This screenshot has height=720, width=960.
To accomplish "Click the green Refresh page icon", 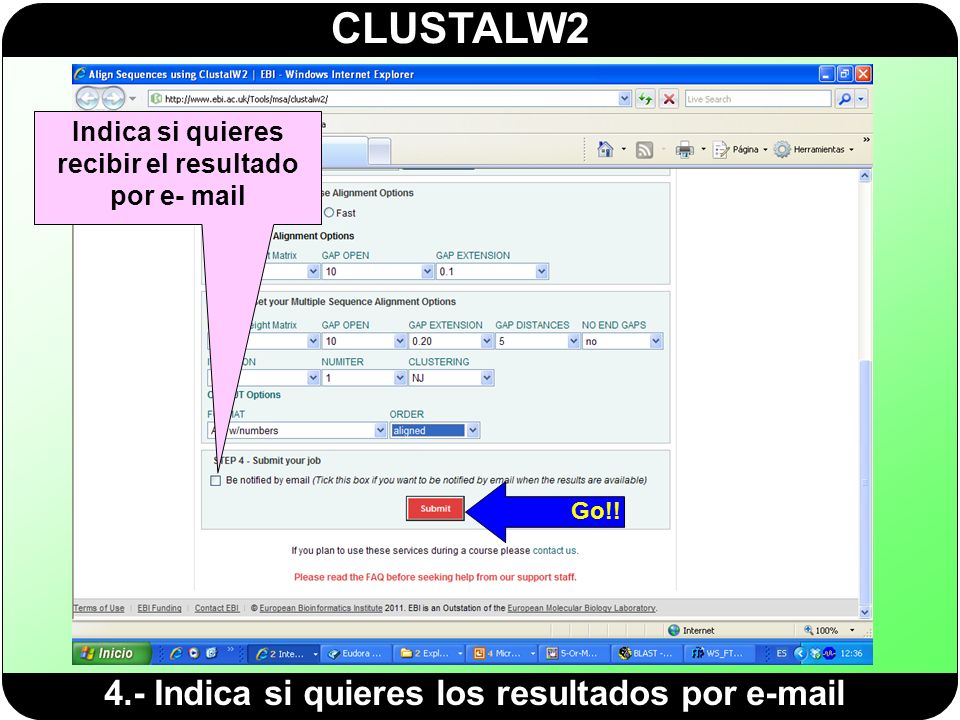I will pyautogui.click(x=645, y=99).
